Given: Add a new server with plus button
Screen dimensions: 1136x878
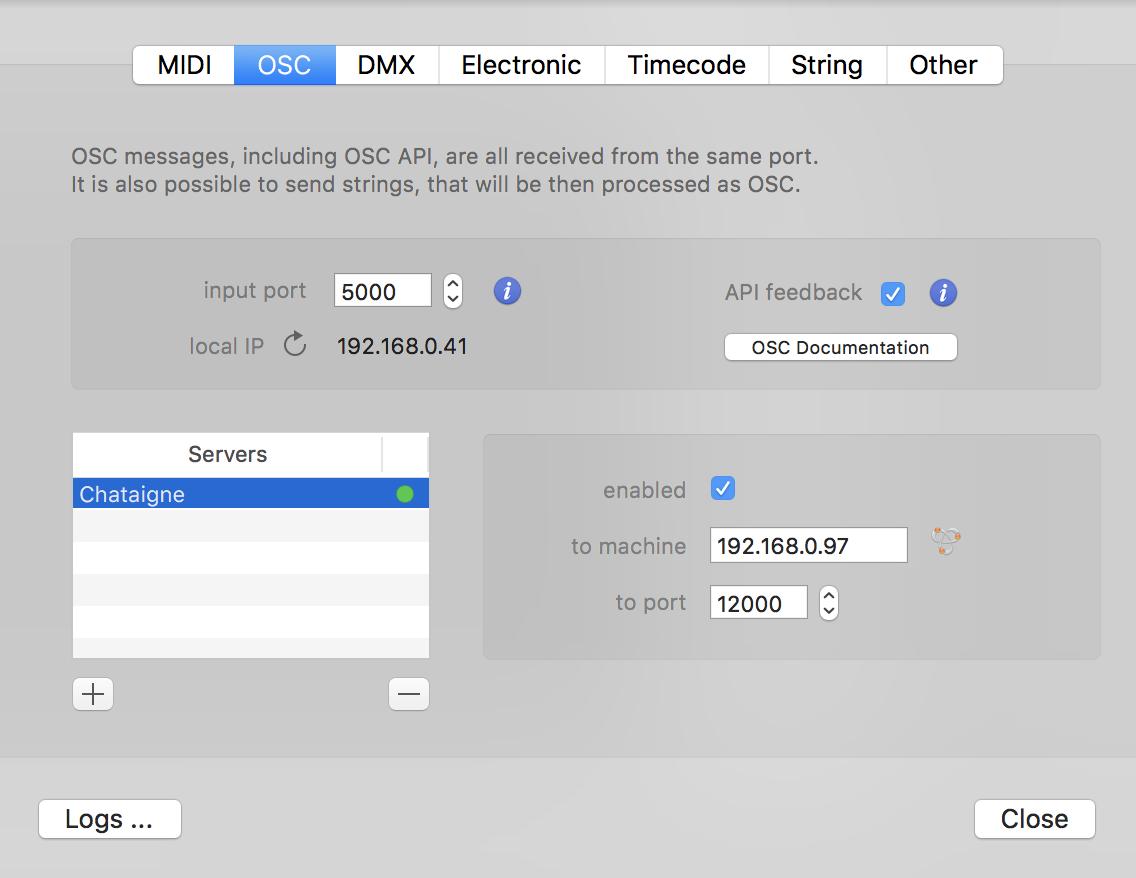Looking at the screenshot, I should coord(93,694).
